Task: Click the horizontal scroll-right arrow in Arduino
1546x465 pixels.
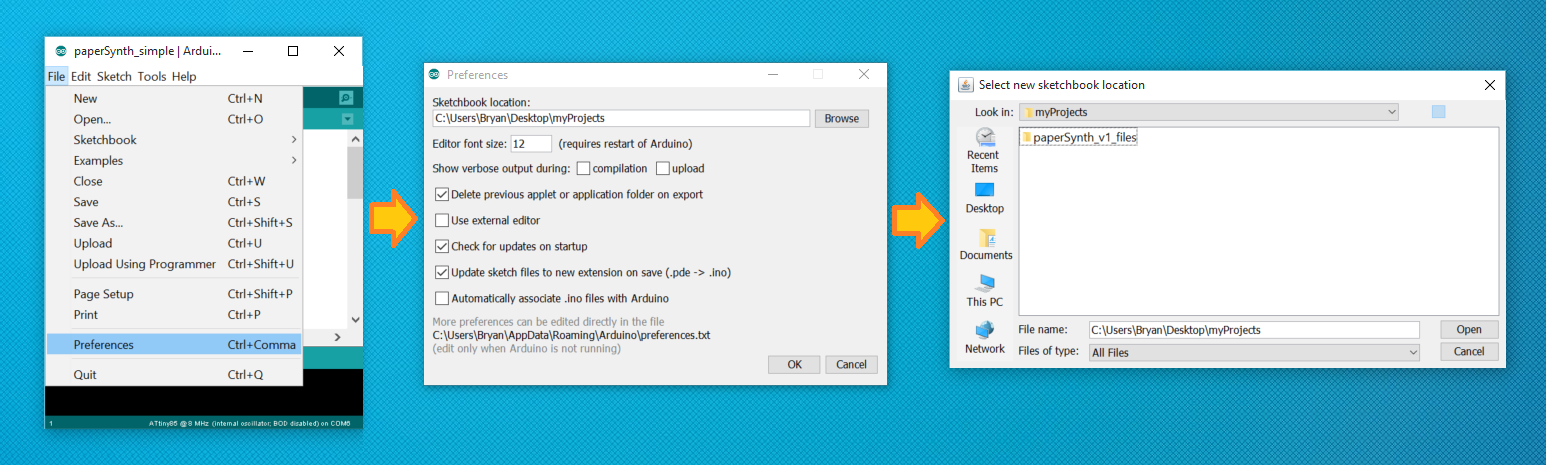Action: (x=337, y=337)
